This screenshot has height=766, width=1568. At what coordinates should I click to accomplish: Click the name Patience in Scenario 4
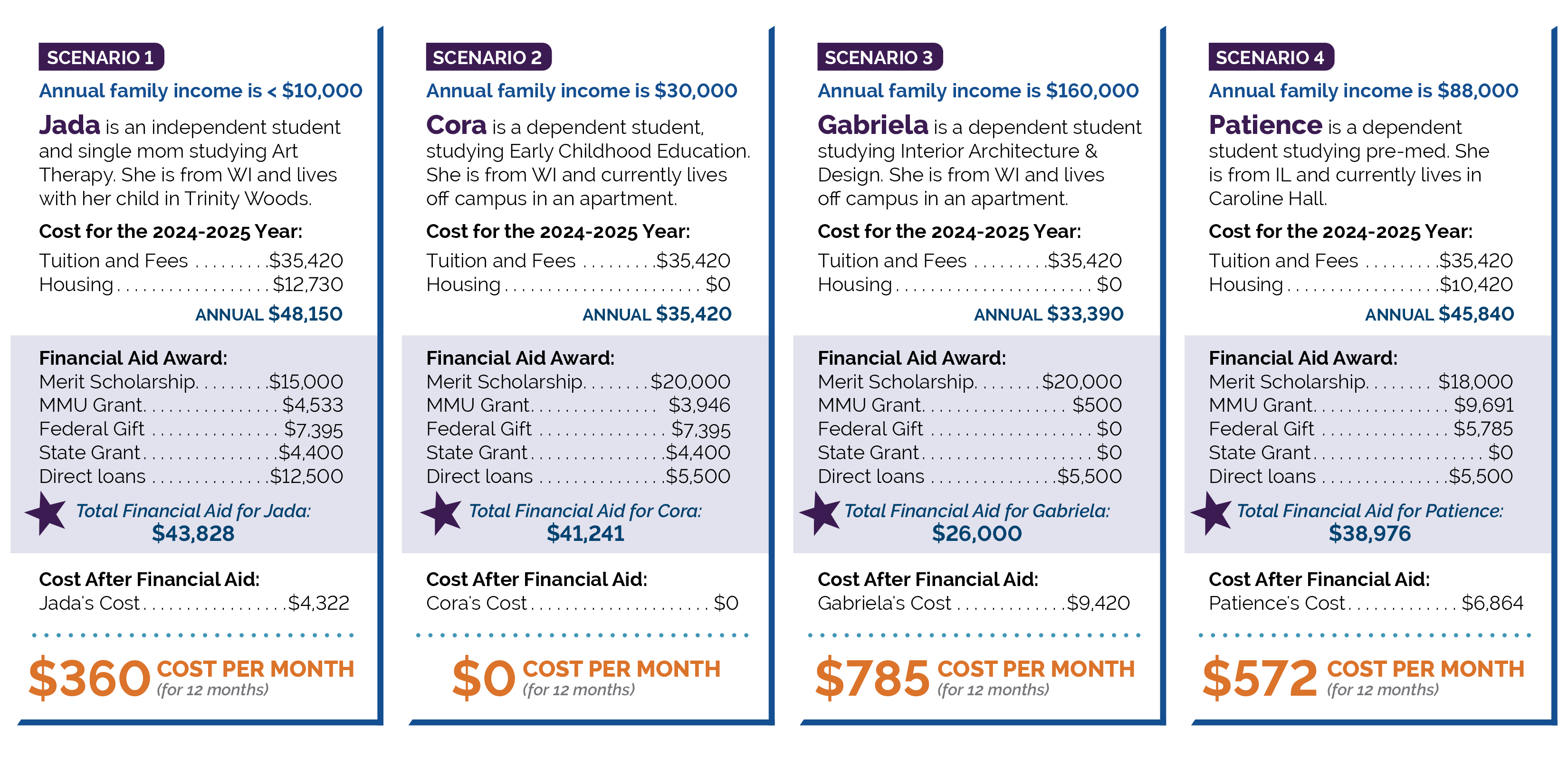point(1265,125)
